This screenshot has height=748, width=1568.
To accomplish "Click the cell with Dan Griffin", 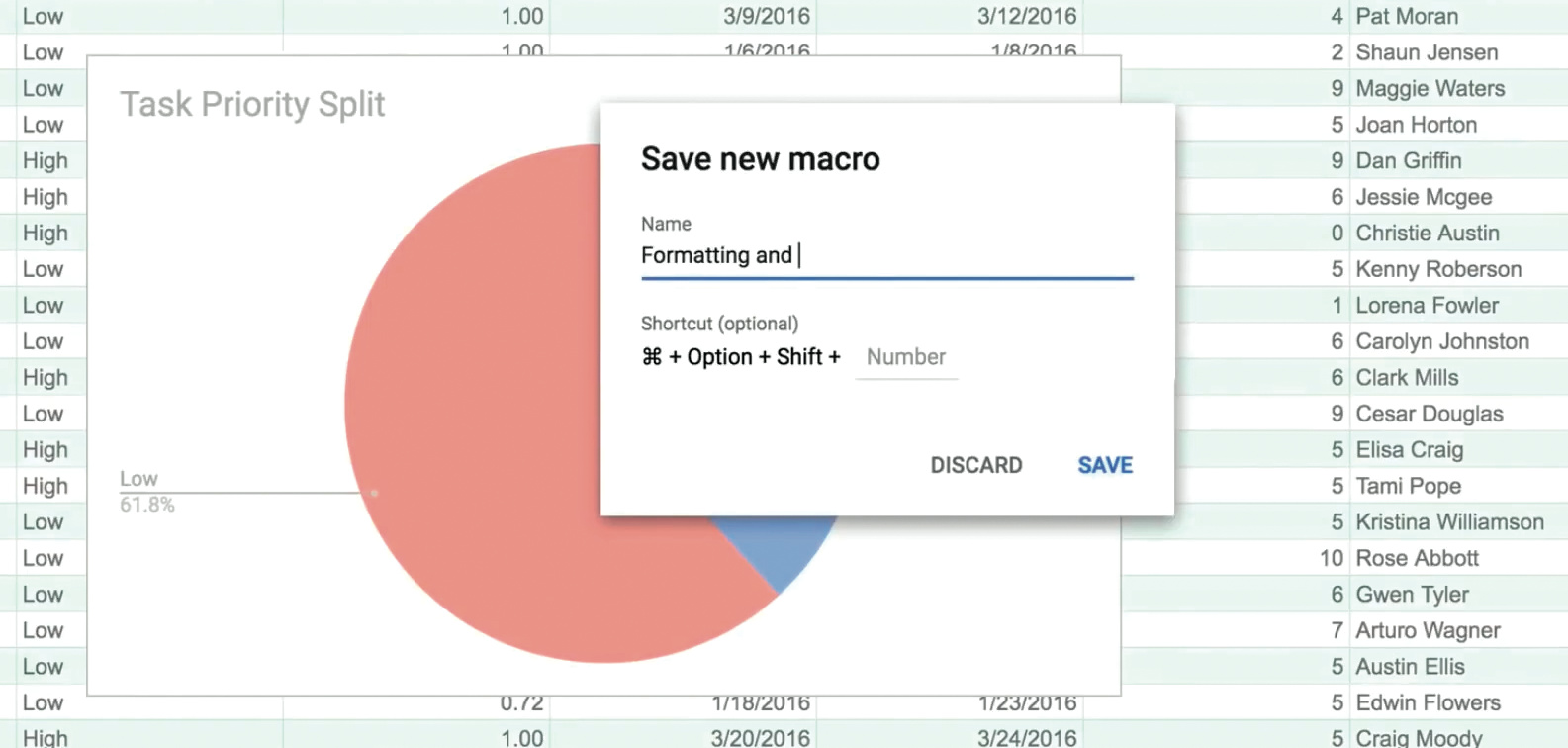I will click(1408, 160).
